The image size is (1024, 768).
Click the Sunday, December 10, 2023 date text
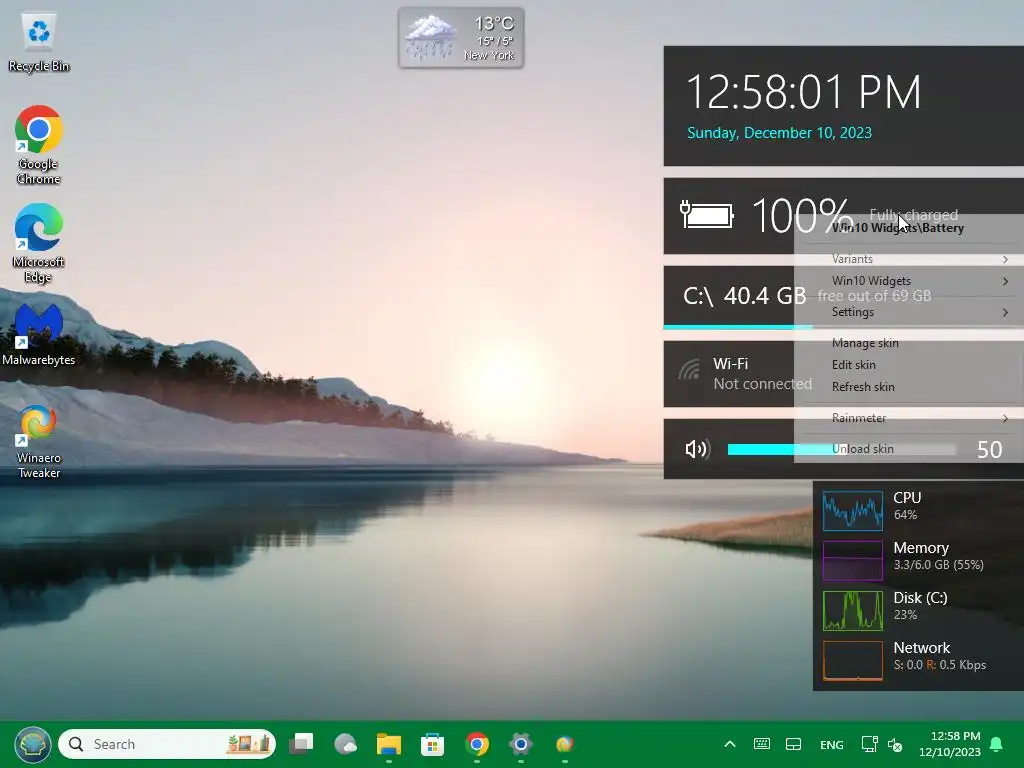[779, 133]
